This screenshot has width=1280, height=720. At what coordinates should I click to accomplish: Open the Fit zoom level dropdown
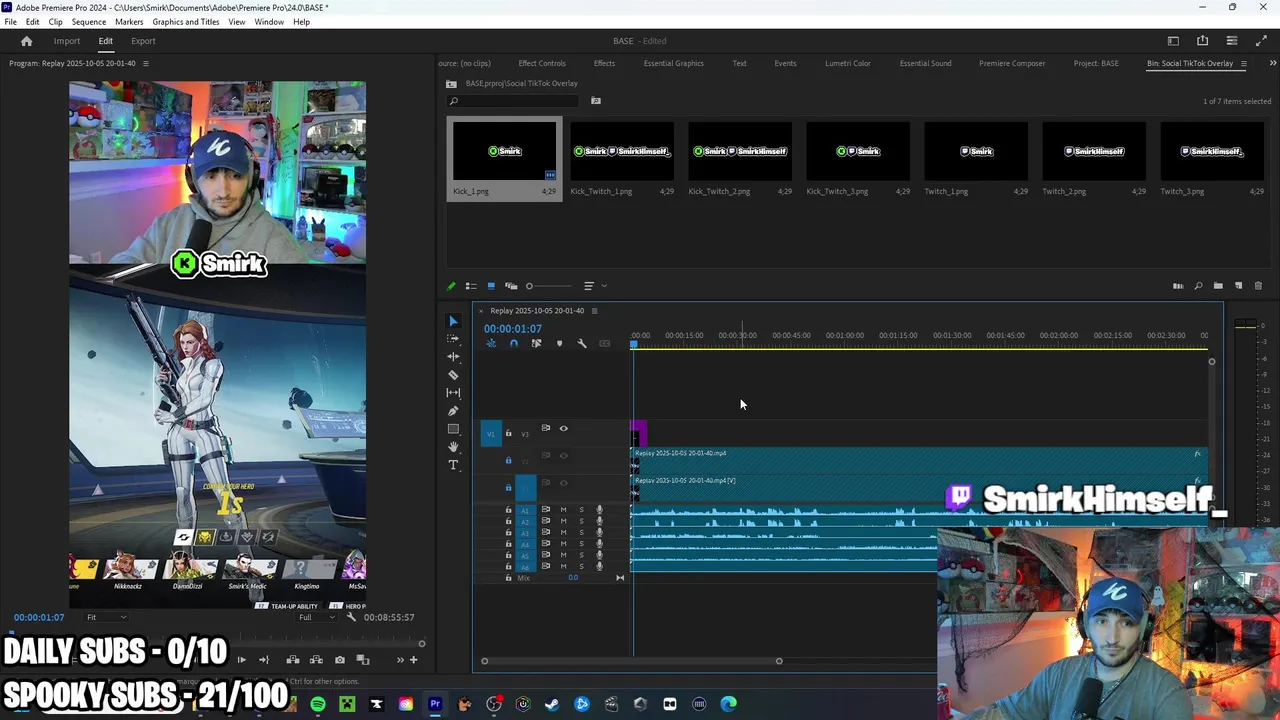tap(104, 617)
